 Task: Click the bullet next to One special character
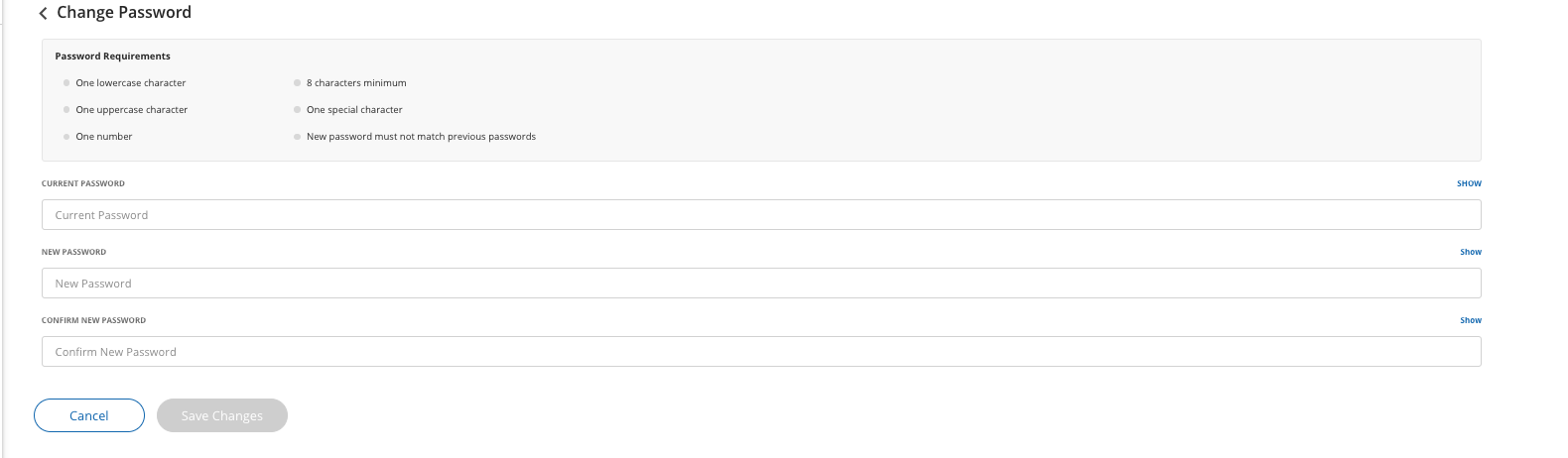(297, 110)
